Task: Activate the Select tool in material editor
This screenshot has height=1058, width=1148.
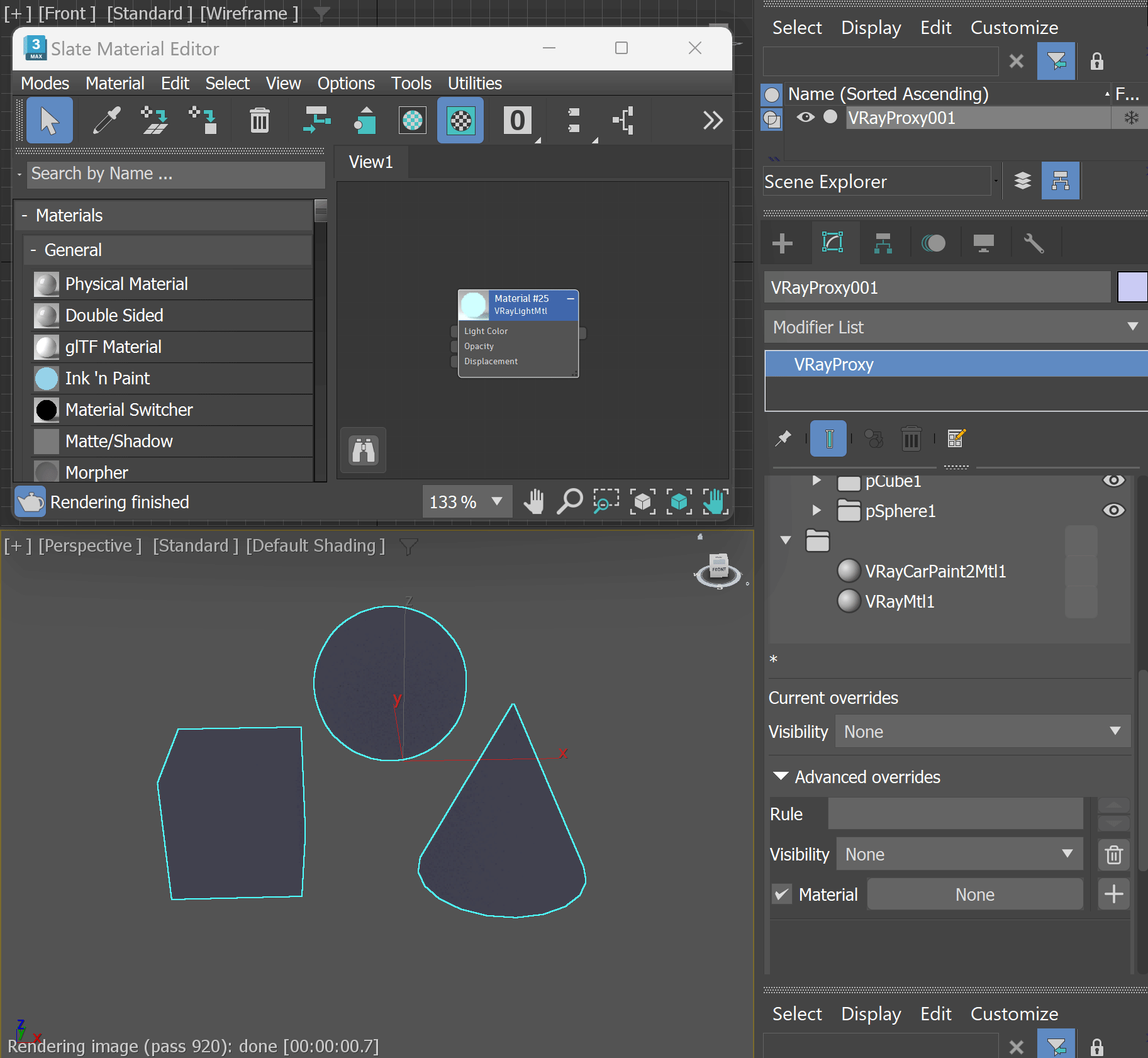Action: [x=48, y=120]
